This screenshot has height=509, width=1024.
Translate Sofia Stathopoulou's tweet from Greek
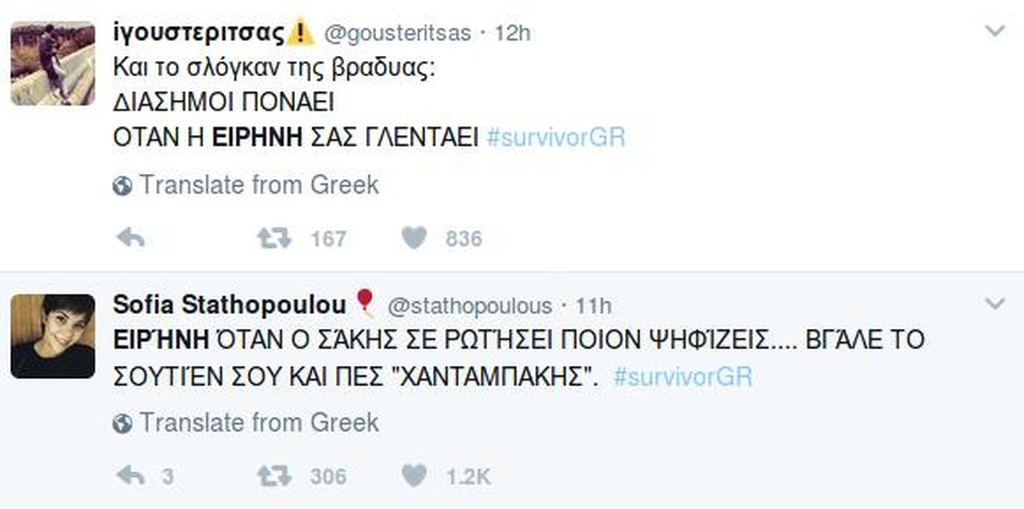[x=259, y=423]
